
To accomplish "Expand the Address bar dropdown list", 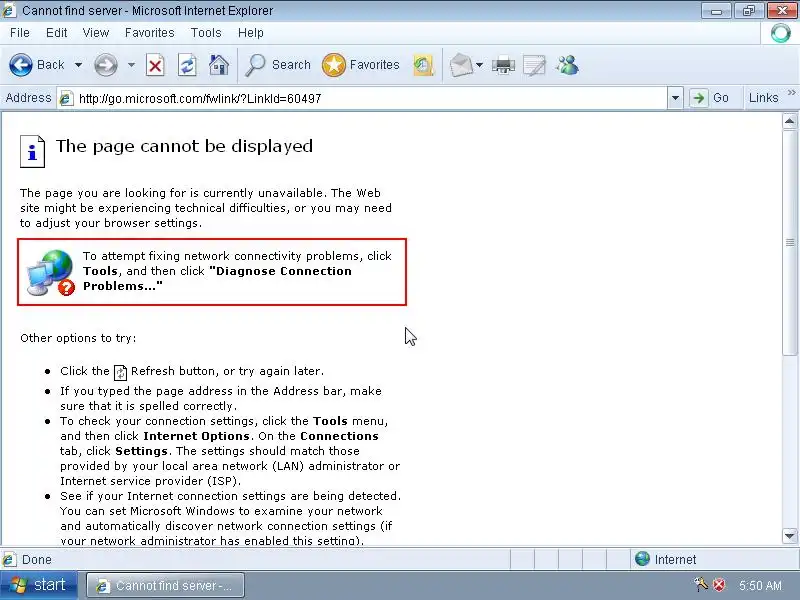I will point(675,98).
